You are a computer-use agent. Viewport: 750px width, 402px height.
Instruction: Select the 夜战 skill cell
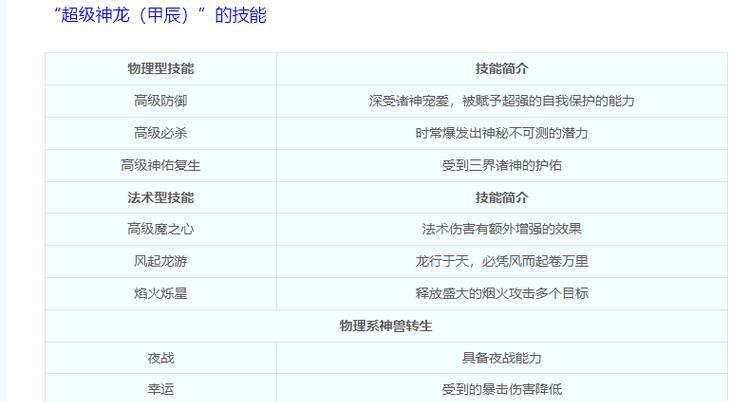pos(161,358)
